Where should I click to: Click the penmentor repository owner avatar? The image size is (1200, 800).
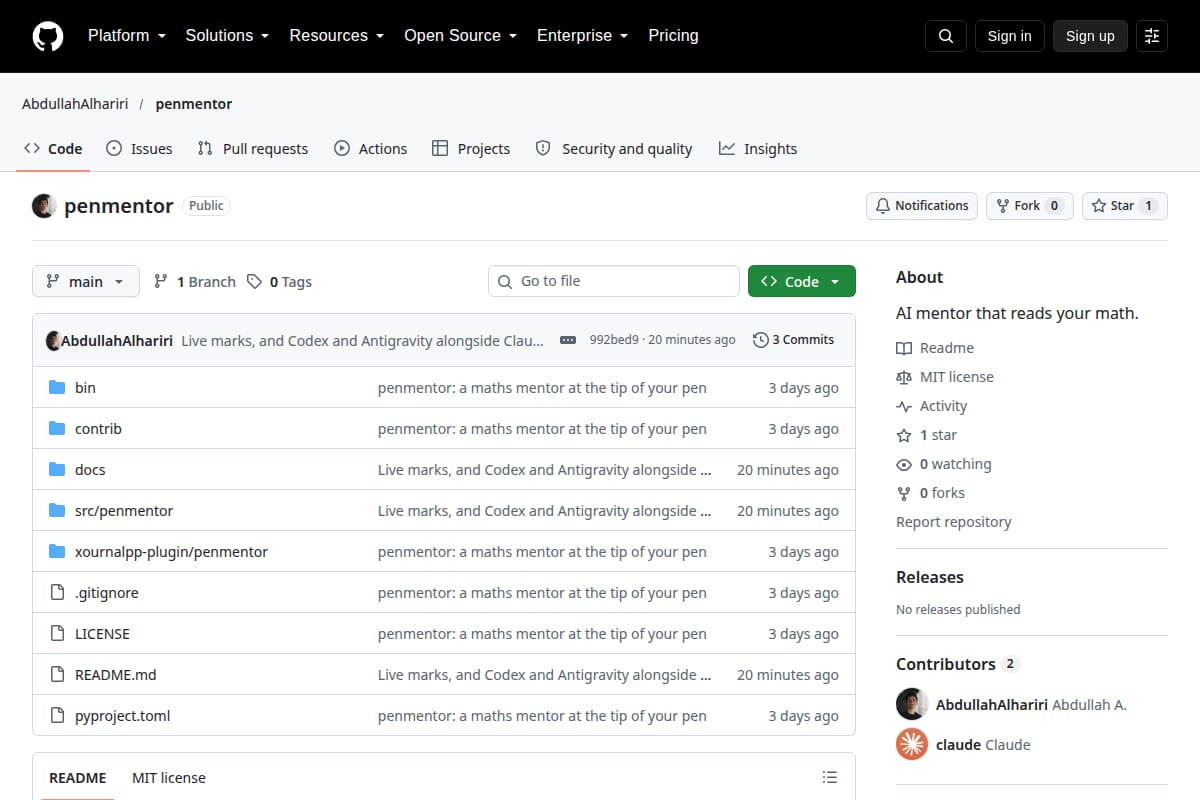(x=44, y=206)
